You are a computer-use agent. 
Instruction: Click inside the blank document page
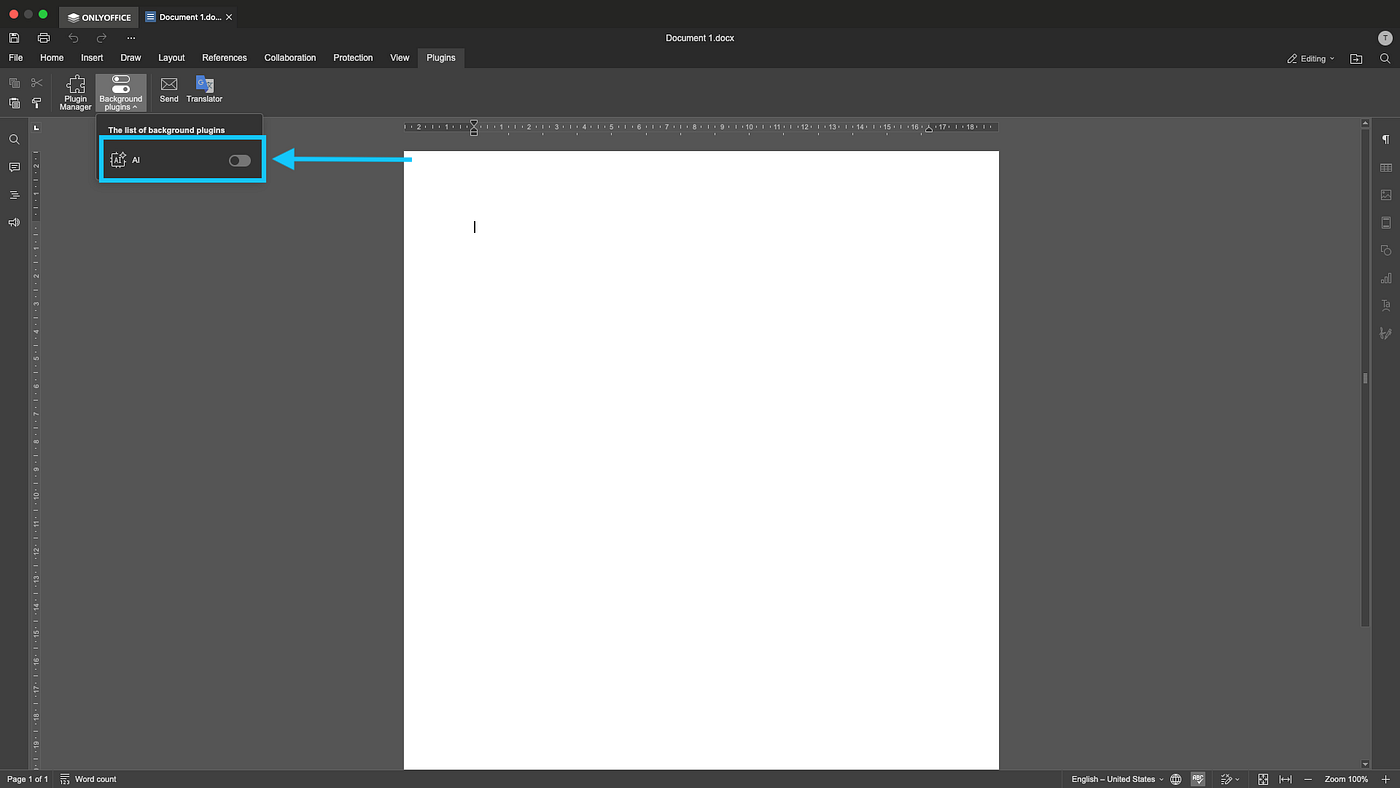point(701,460)
